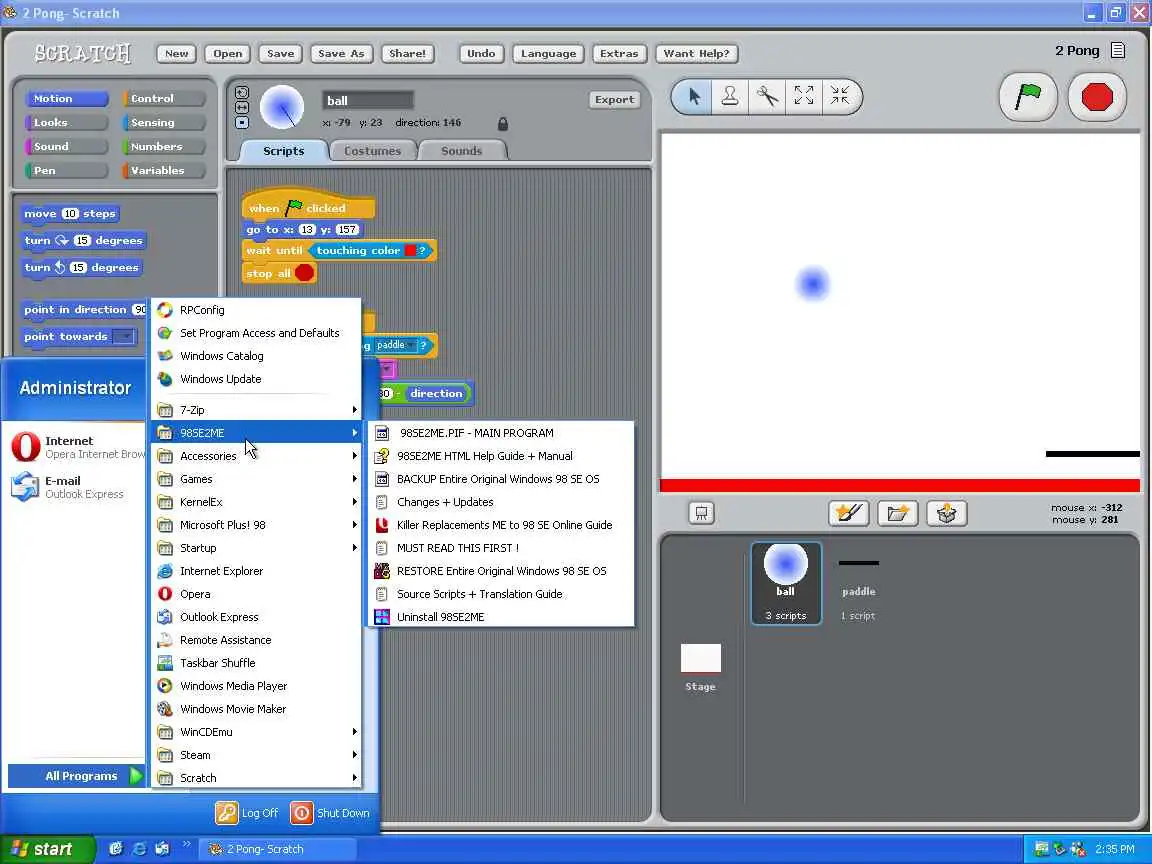Select the Motion blocks category

pos(66,98)
